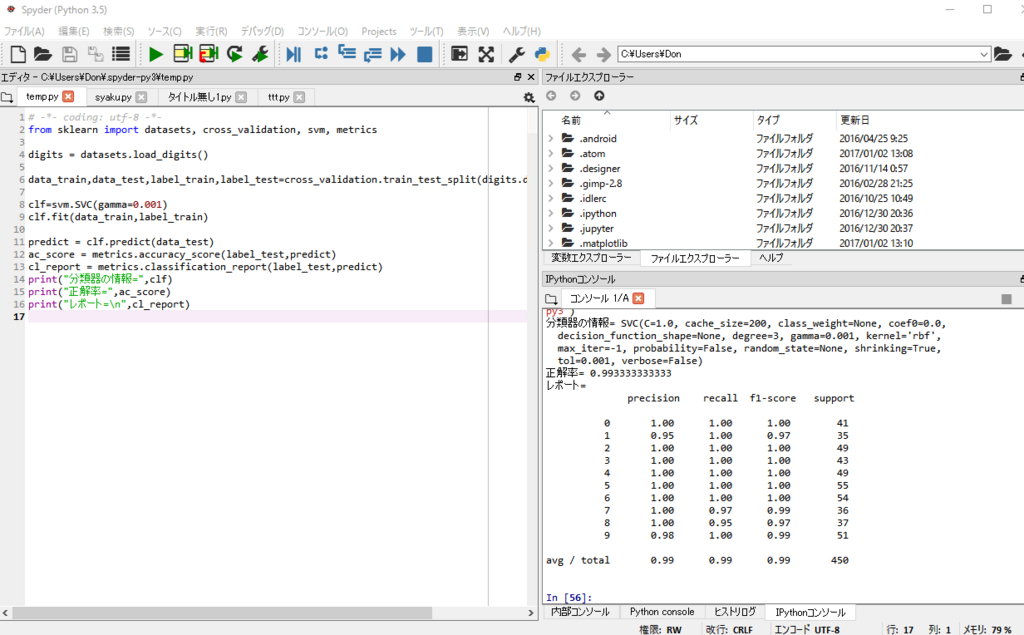
Task: Save all open files
Action: click(x=95, y=54)
